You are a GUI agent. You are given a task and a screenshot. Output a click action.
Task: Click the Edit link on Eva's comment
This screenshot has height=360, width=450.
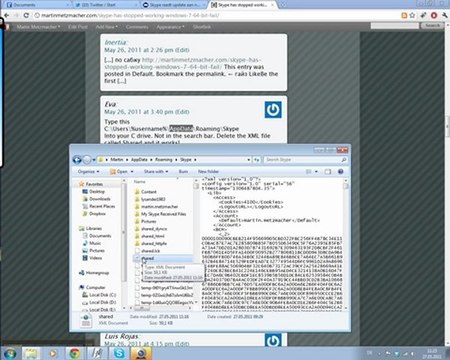(x=182, y=112)
